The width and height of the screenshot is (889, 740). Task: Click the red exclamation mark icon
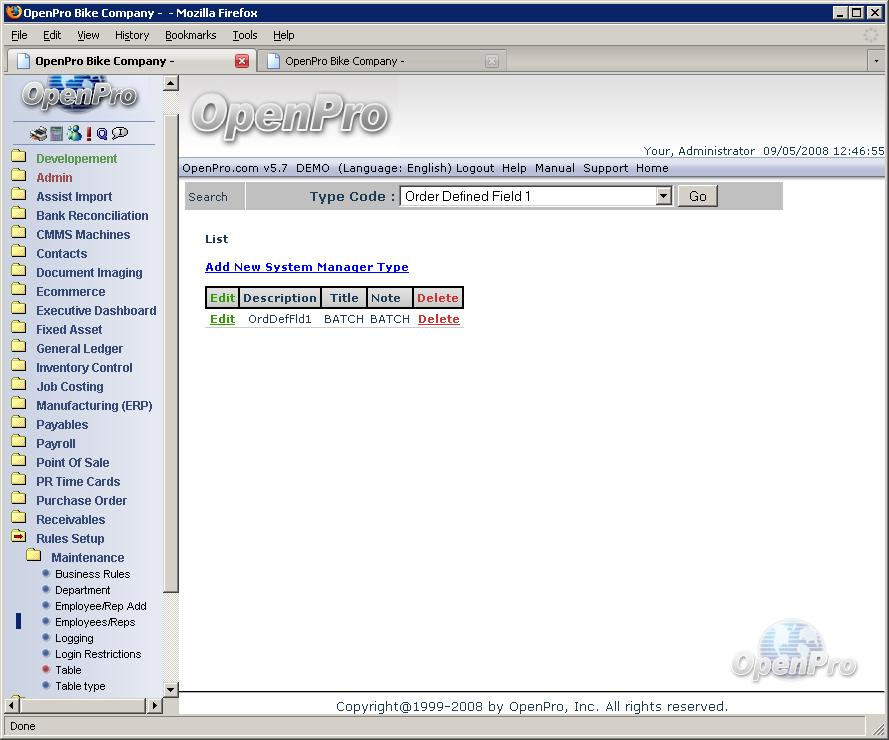click(x=89, y=134)
